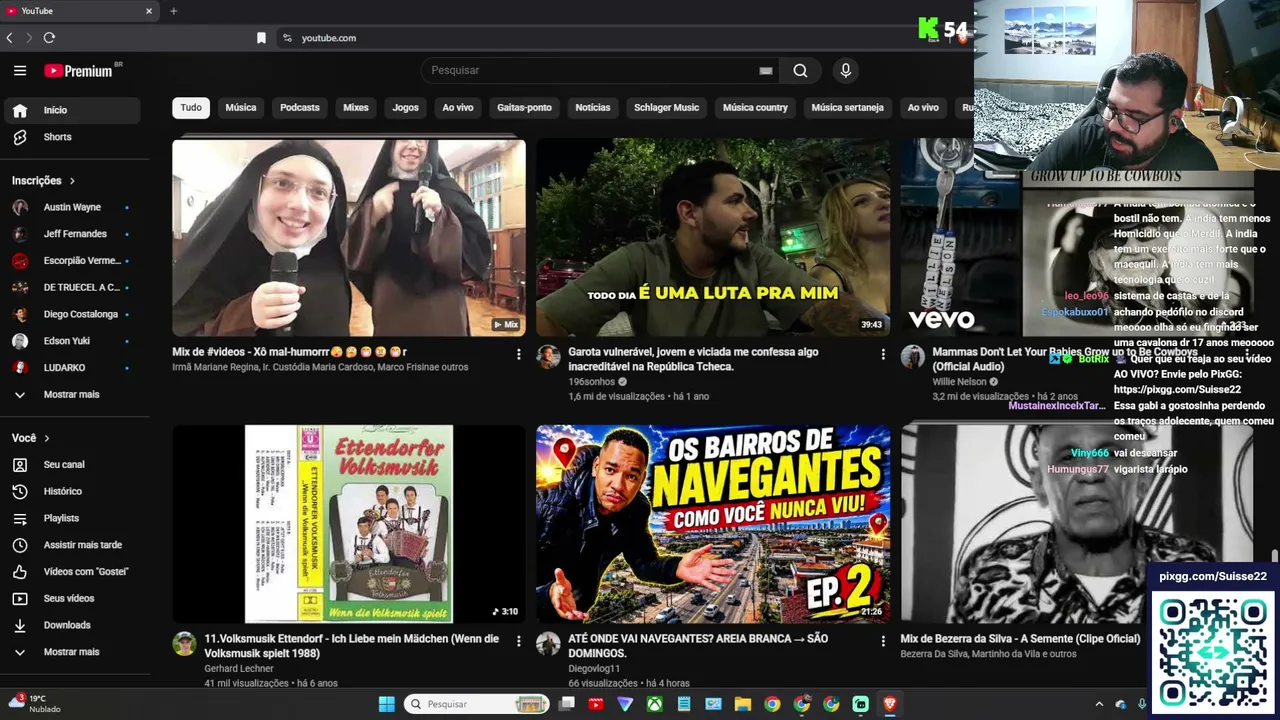Show hidden system tray icons
This screenshot has height=720, width=1280.
1099,704
